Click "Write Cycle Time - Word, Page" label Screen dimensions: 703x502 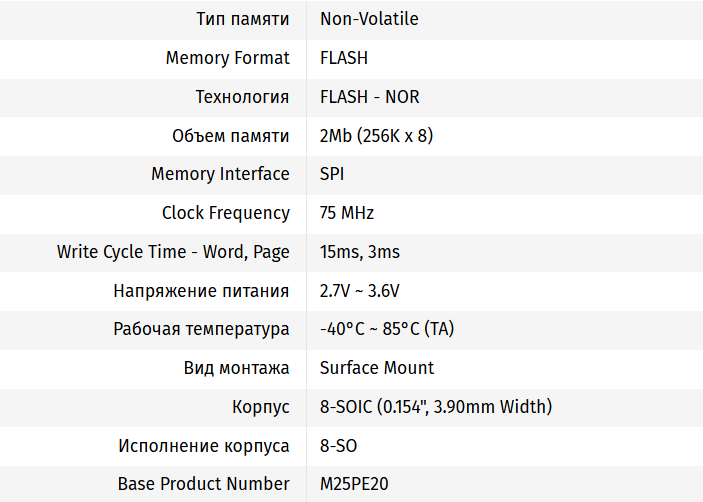(173, 252)
